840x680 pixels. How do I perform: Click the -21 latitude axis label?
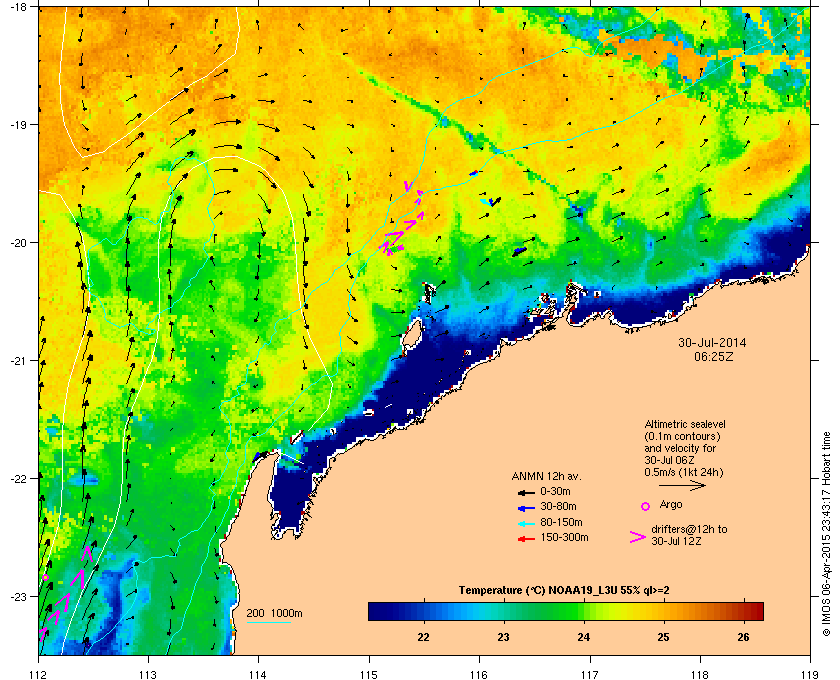tap(19, 360)
